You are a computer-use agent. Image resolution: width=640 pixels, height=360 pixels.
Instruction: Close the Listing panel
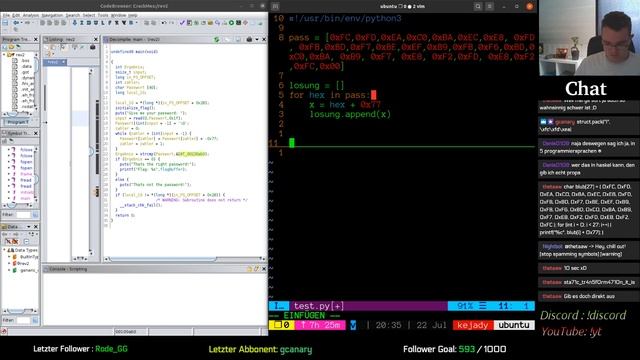pyautogui.click(x=96, y=39)
